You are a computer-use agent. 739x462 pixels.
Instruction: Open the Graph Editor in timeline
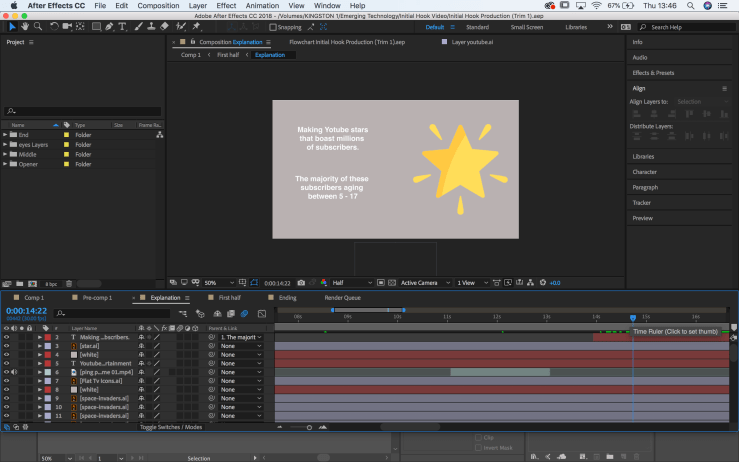(x=262, y=314)
